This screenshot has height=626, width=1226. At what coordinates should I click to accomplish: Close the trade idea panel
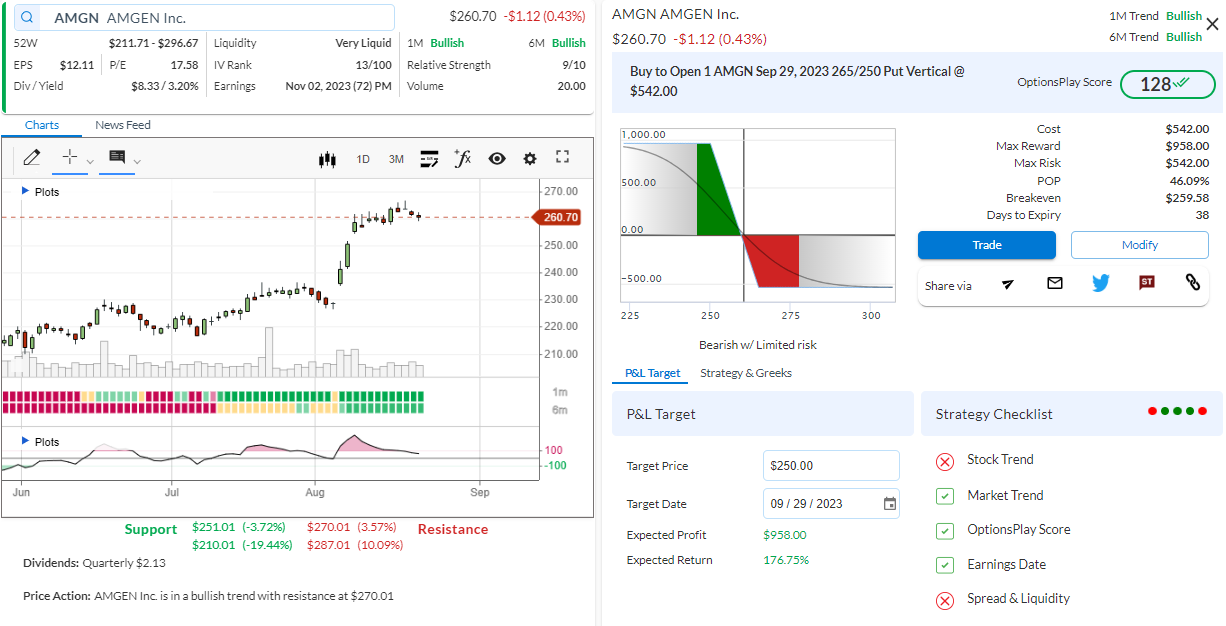pyautogui.click(x=1212, y=25)
